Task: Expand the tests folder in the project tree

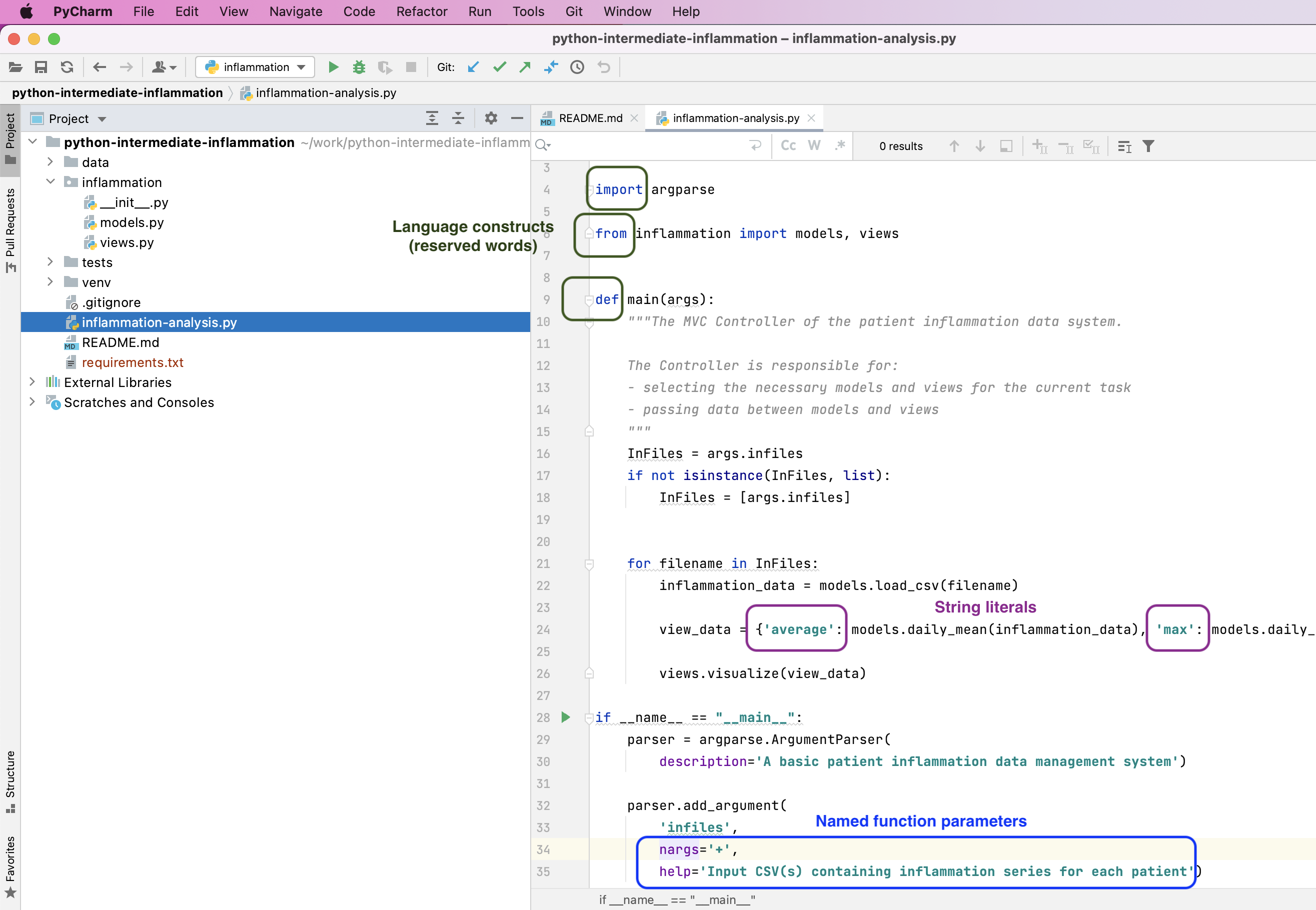Action: (50, 261)
